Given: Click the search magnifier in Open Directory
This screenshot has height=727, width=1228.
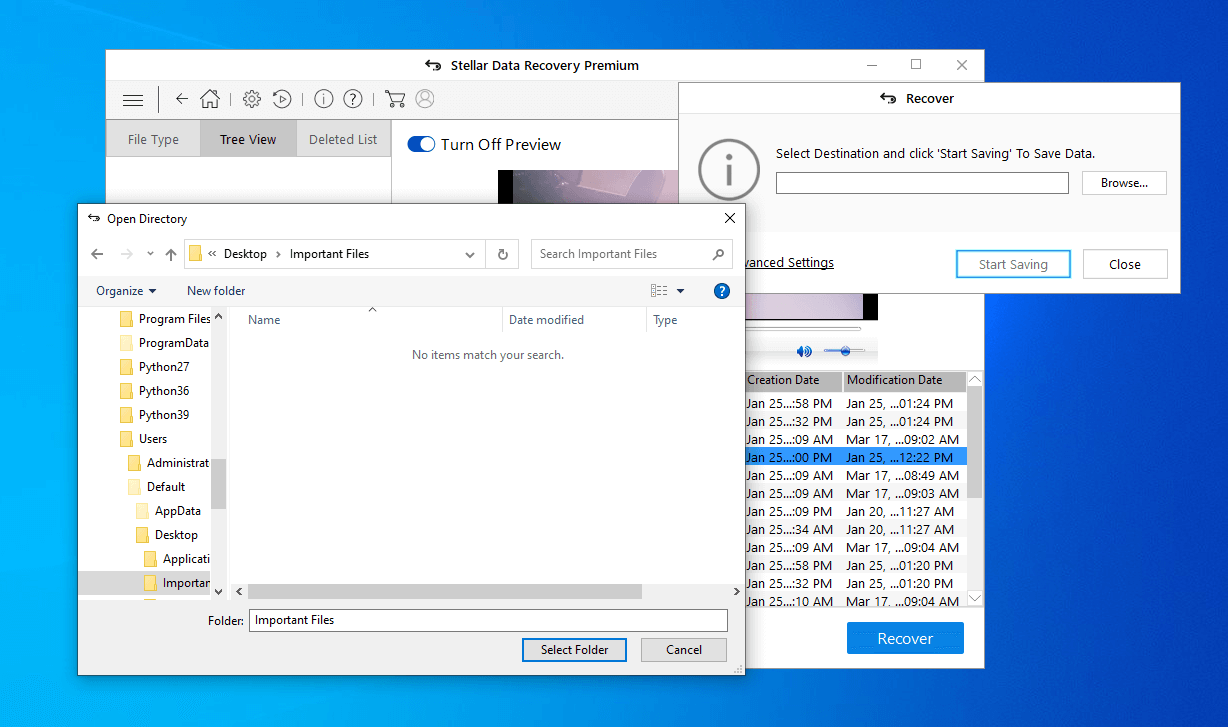Looking at the screenshot, I should [718, 254].
